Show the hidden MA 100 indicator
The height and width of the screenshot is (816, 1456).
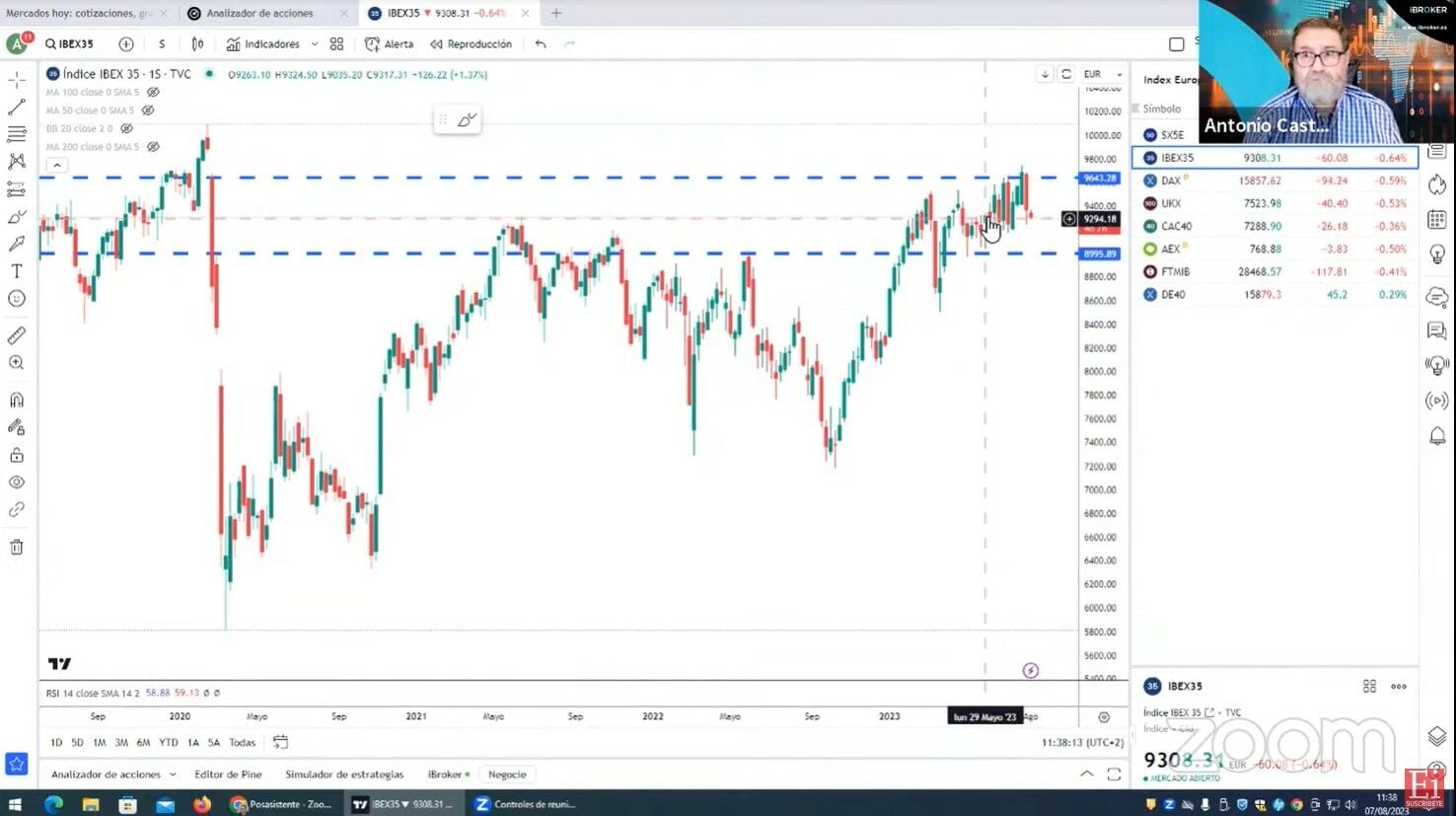click(153, 93)
